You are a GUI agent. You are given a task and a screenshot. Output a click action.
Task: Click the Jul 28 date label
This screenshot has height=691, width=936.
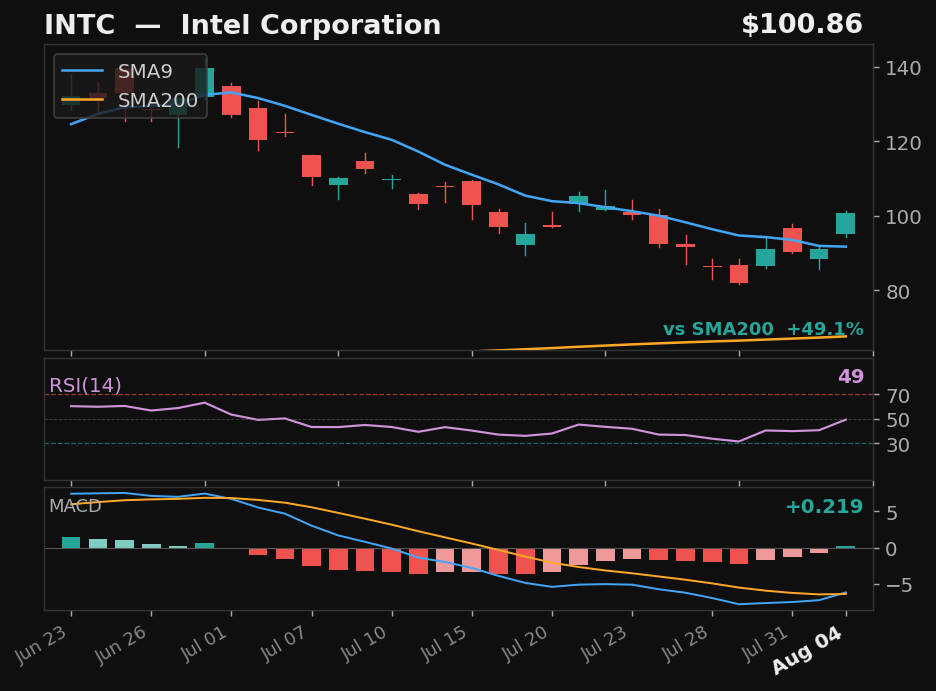684,644
